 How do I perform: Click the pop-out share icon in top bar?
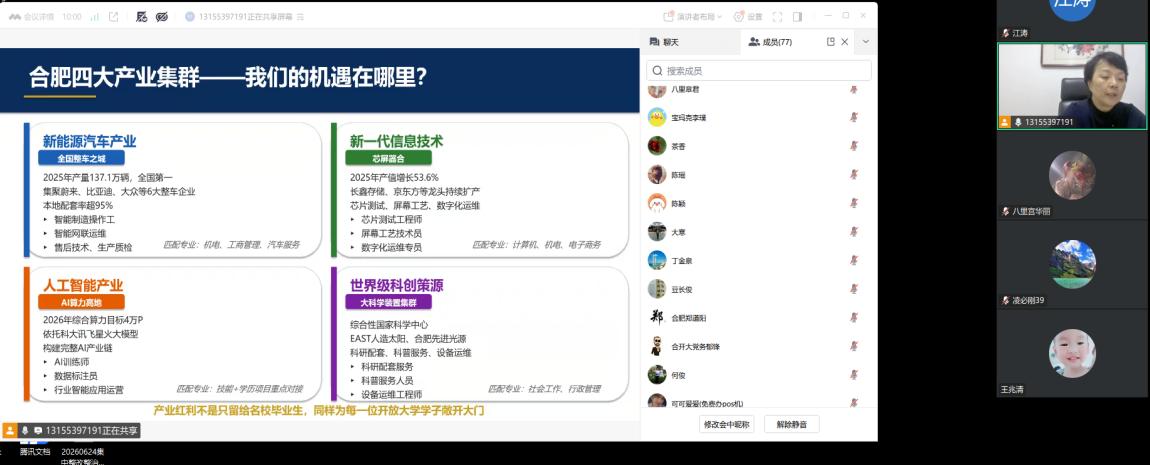113,16
